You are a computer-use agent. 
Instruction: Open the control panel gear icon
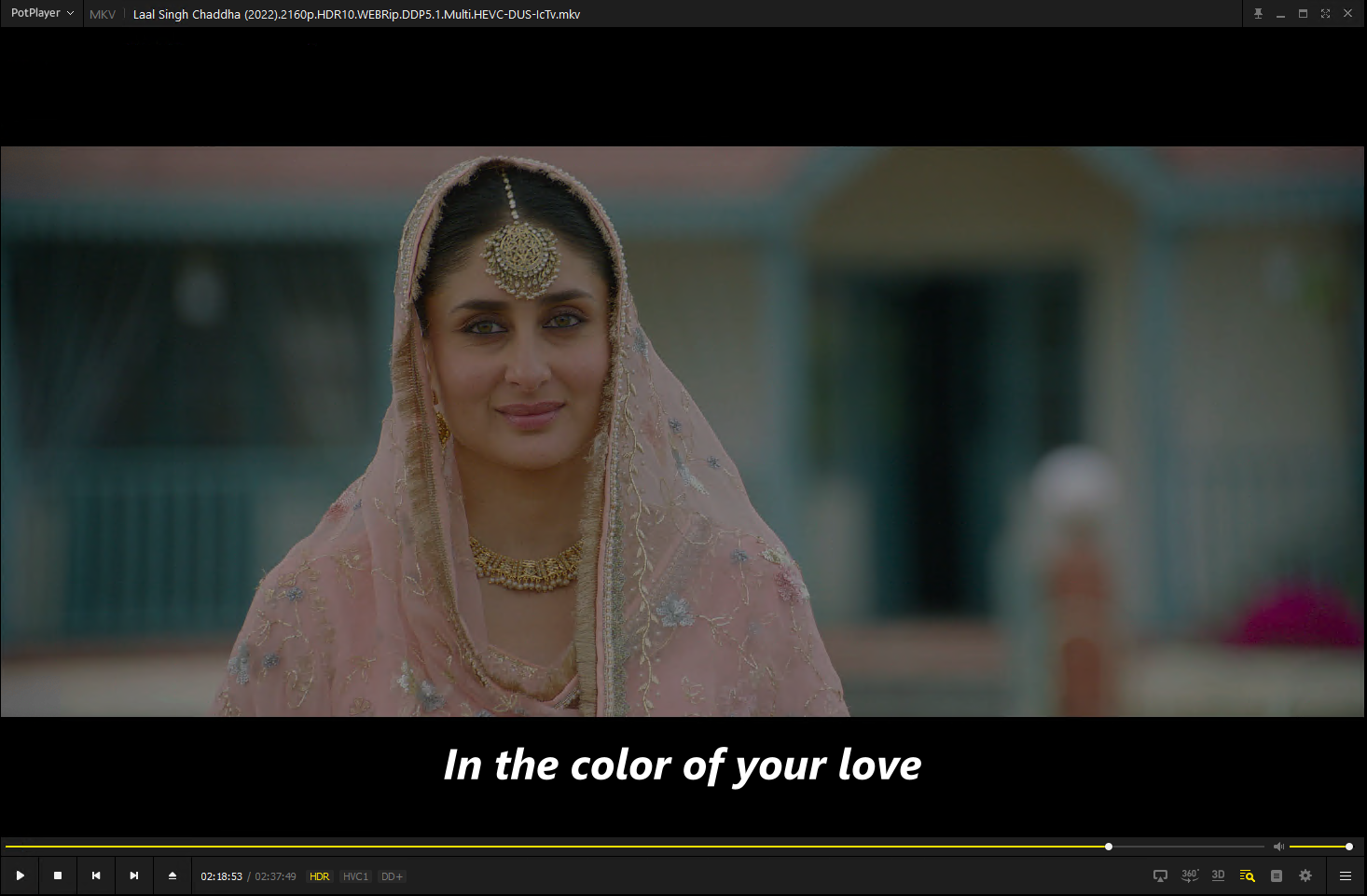pyautogui.click(x=1305, y=875)
